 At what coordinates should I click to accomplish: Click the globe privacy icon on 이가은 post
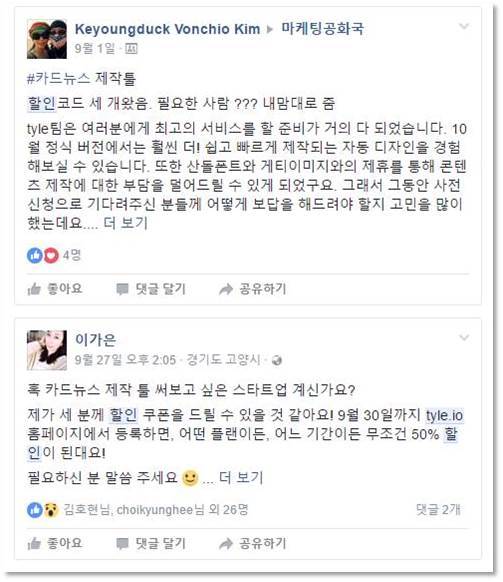277,360
